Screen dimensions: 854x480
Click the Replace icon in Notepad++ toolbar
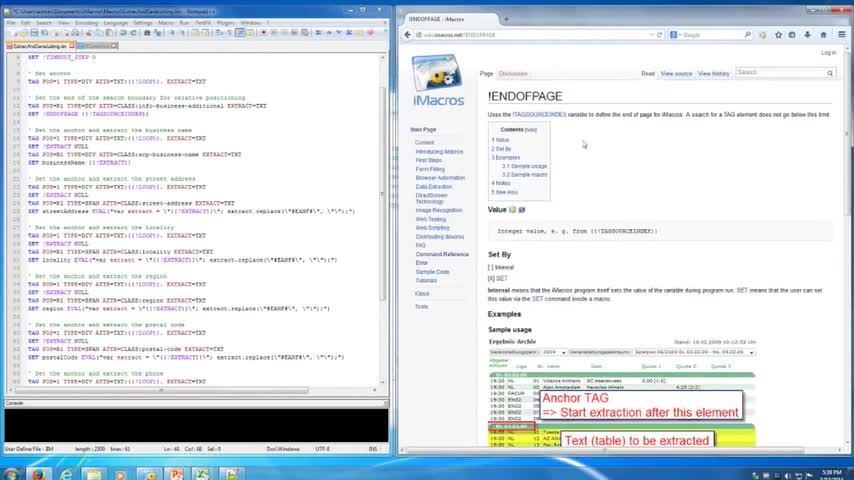(157, 33)
